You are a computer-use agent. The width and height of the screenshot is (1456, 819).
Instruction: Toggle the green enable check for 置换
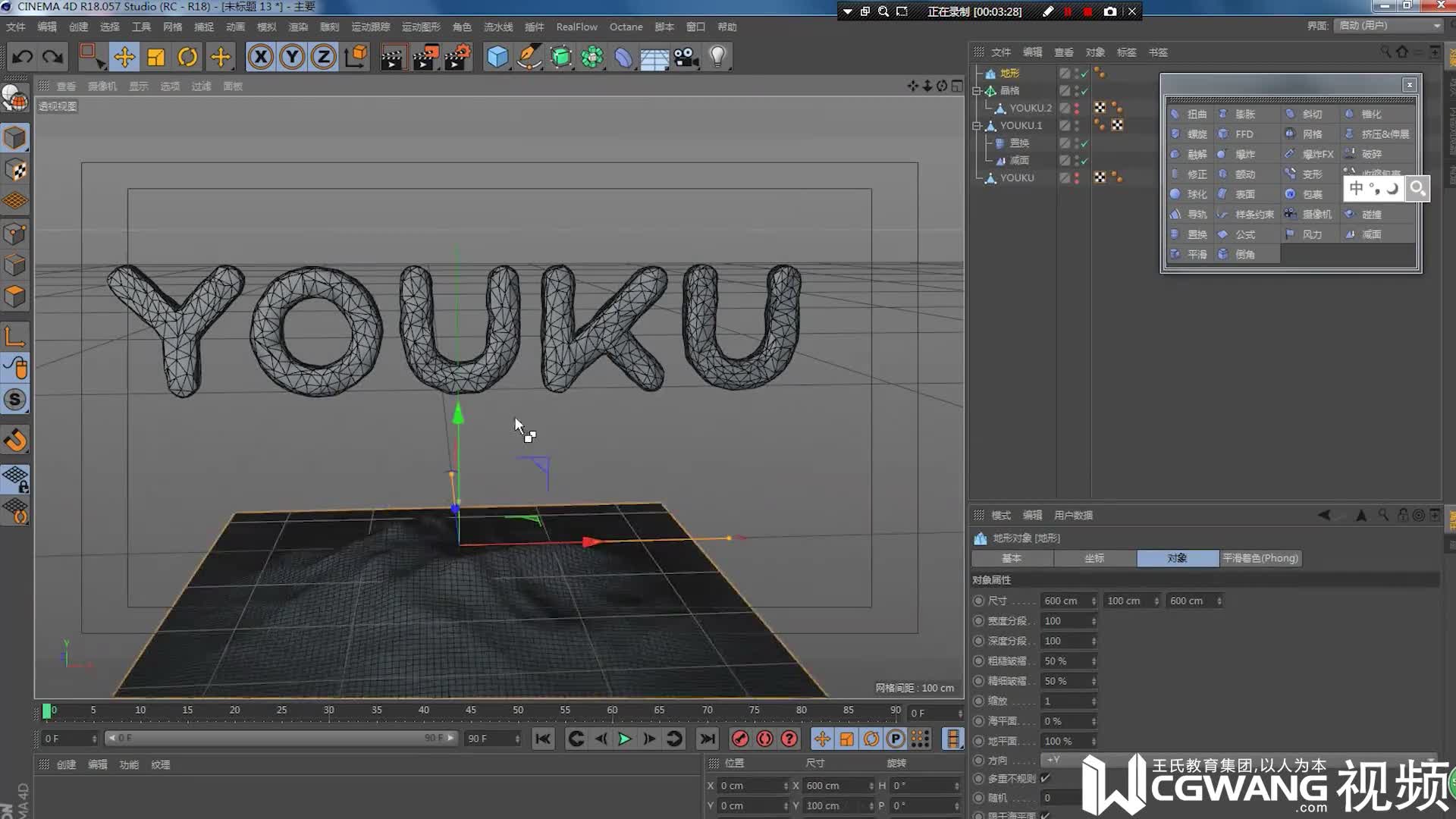pyautogui.click(x=1084, y=143)
